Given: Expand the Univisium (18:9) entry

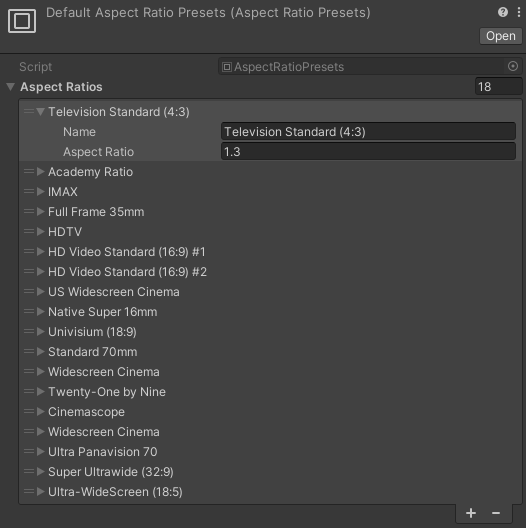Looking at the screenshot, I should point(41,332).
